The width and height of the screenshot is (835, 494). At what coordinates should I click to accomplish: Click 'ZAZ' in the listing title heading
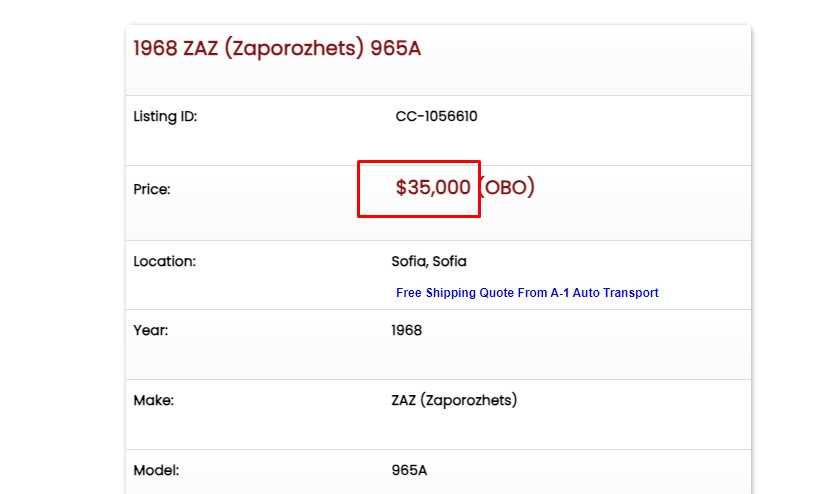point(201,48)
